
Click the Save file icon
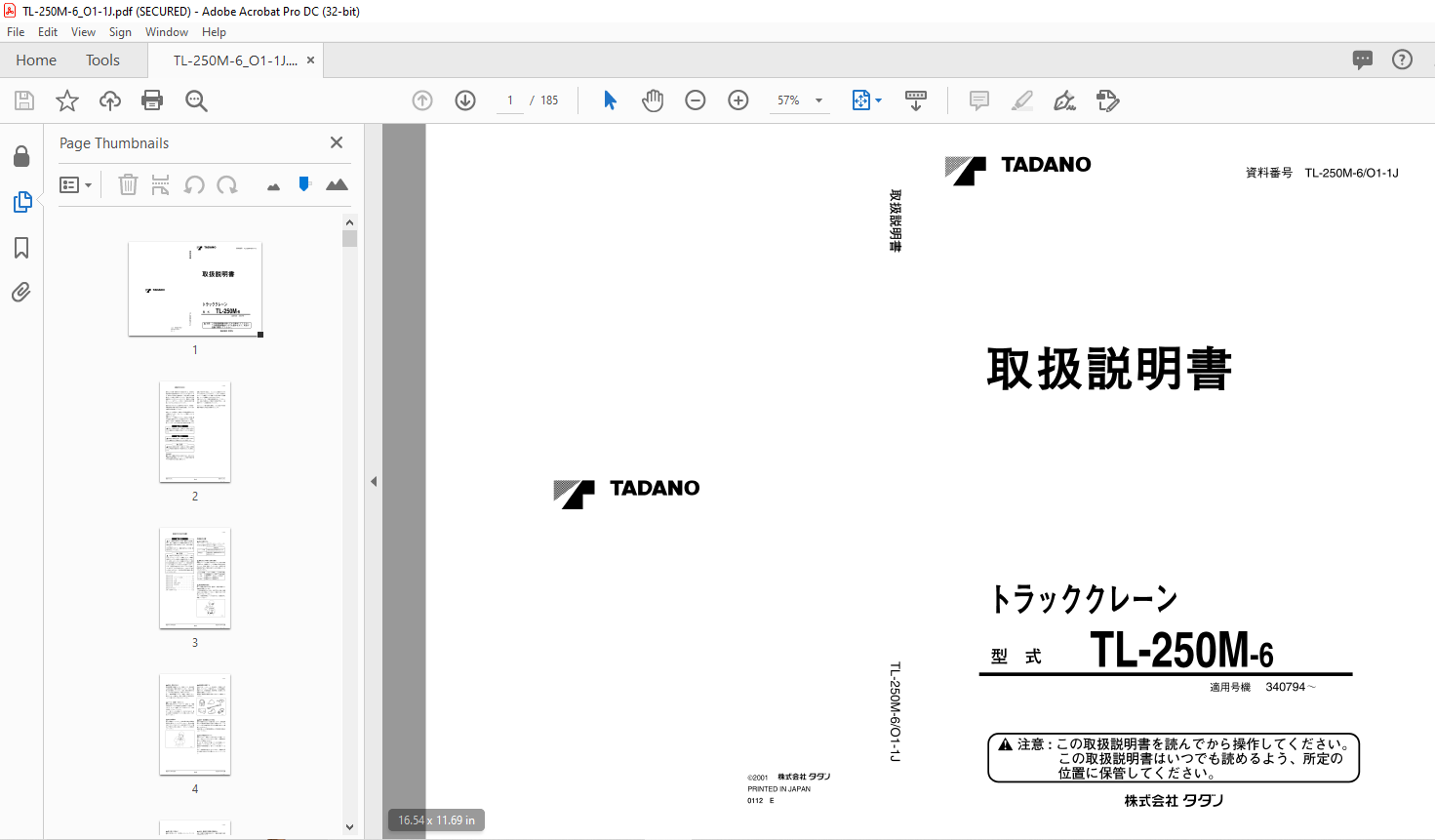tap(24, 100)
